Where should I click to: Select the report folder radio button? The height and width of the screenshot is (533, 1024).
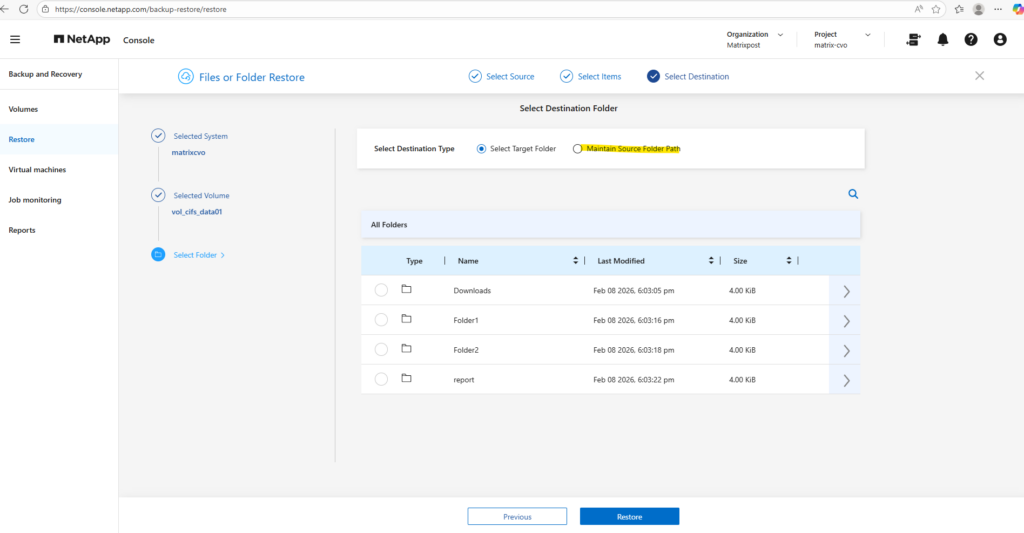(x=381, y=379)
